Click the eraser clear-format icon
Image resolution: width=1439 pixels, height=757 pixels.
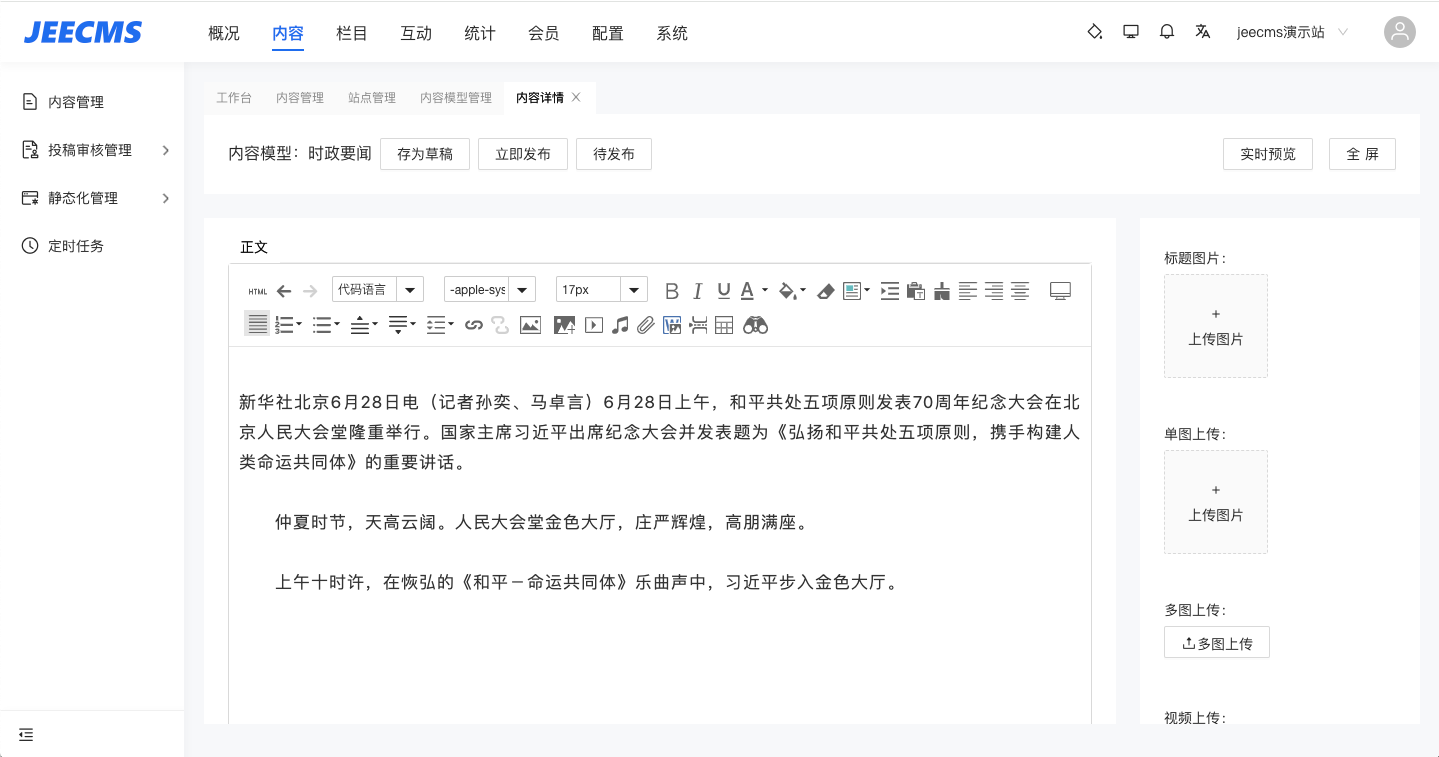(x=825, y=291)
